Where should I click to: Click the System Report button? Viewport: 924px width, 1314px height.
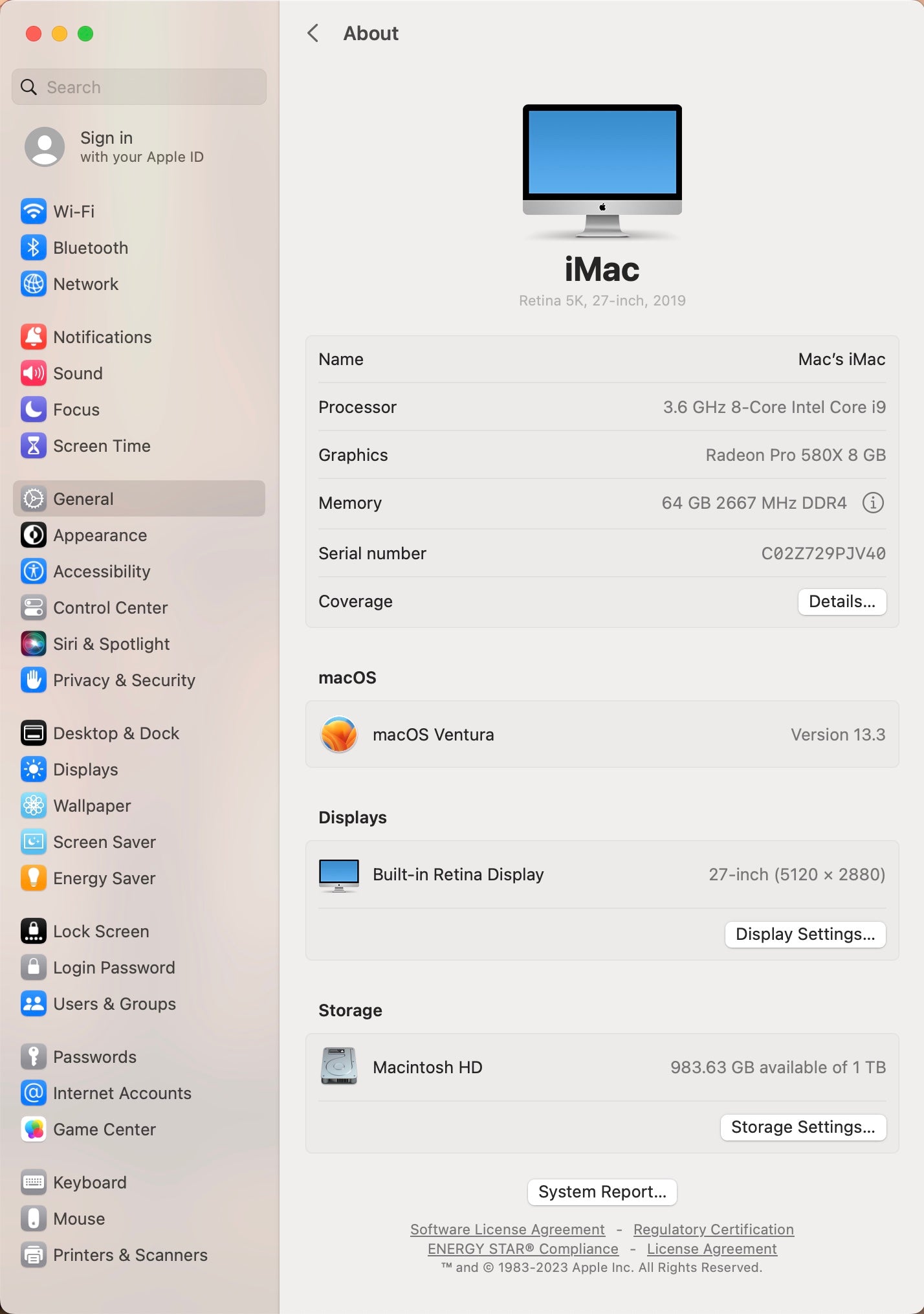(602, 1192)
